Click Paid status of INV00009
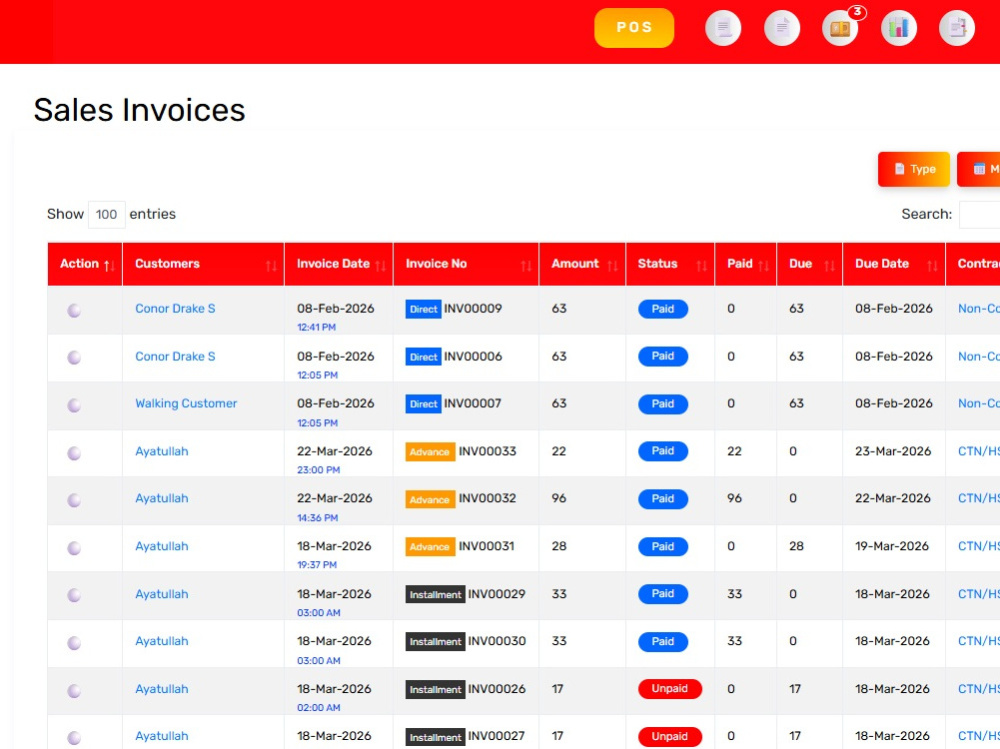The width and height of the screenshot is (1000, 749). (663, 309)
